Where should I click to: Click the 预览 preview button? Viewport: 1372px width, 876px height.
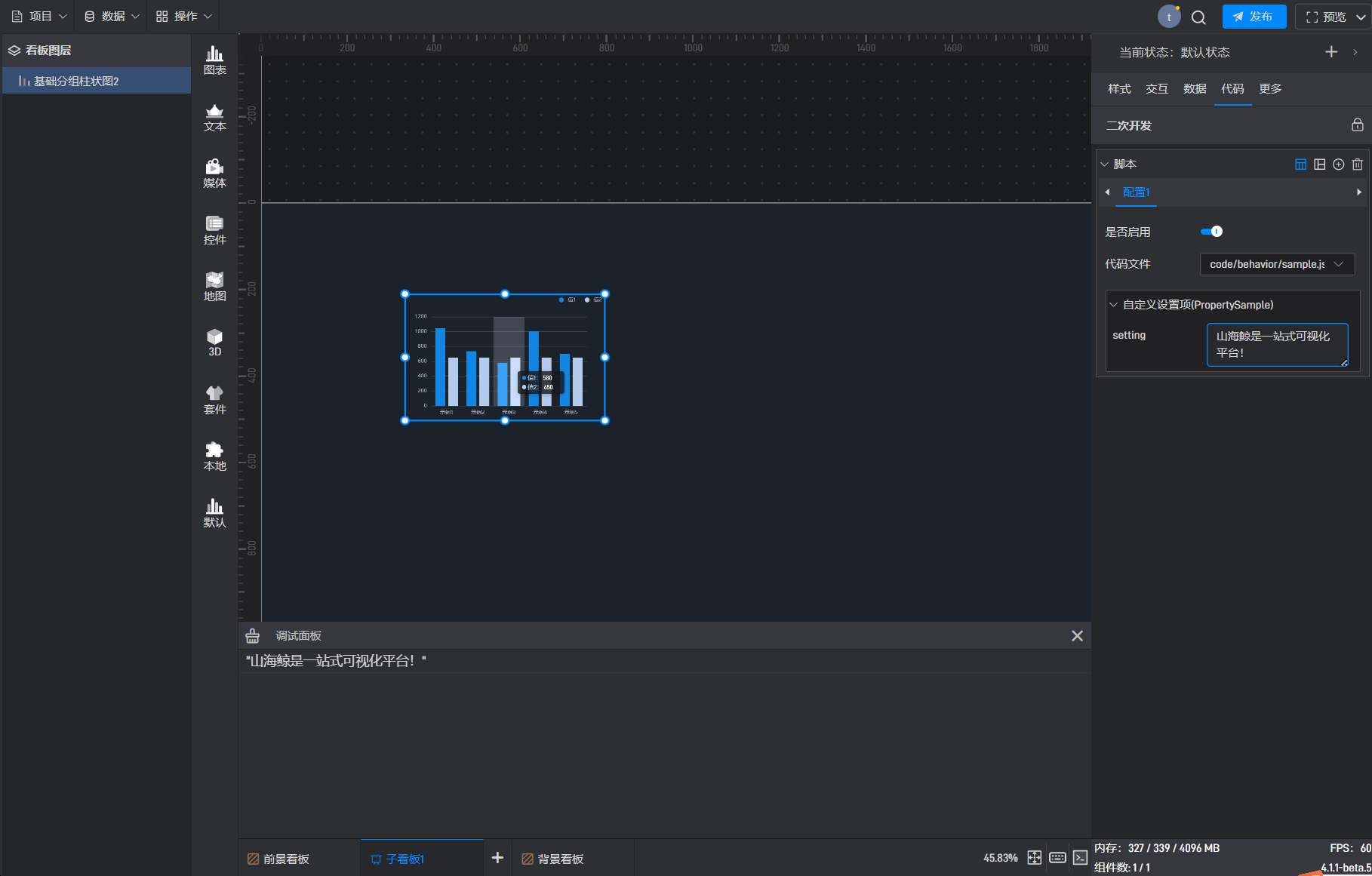[x=1327, y=17]
